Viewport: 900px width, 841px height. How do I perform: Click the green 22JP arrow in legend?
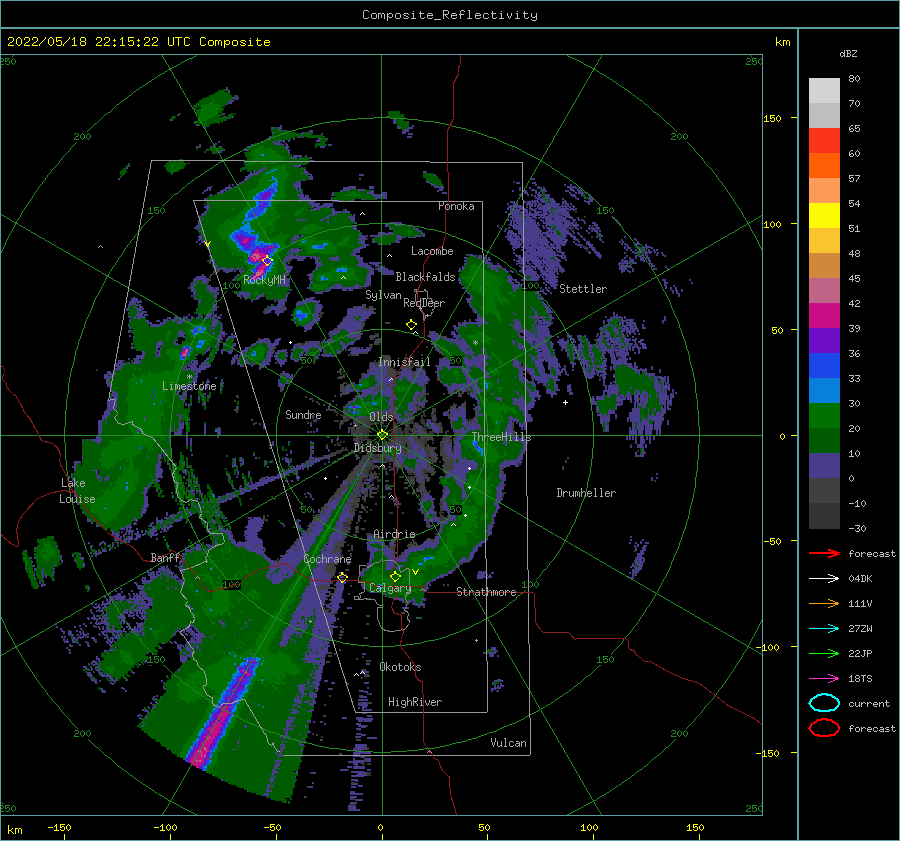tap(824, 653)
